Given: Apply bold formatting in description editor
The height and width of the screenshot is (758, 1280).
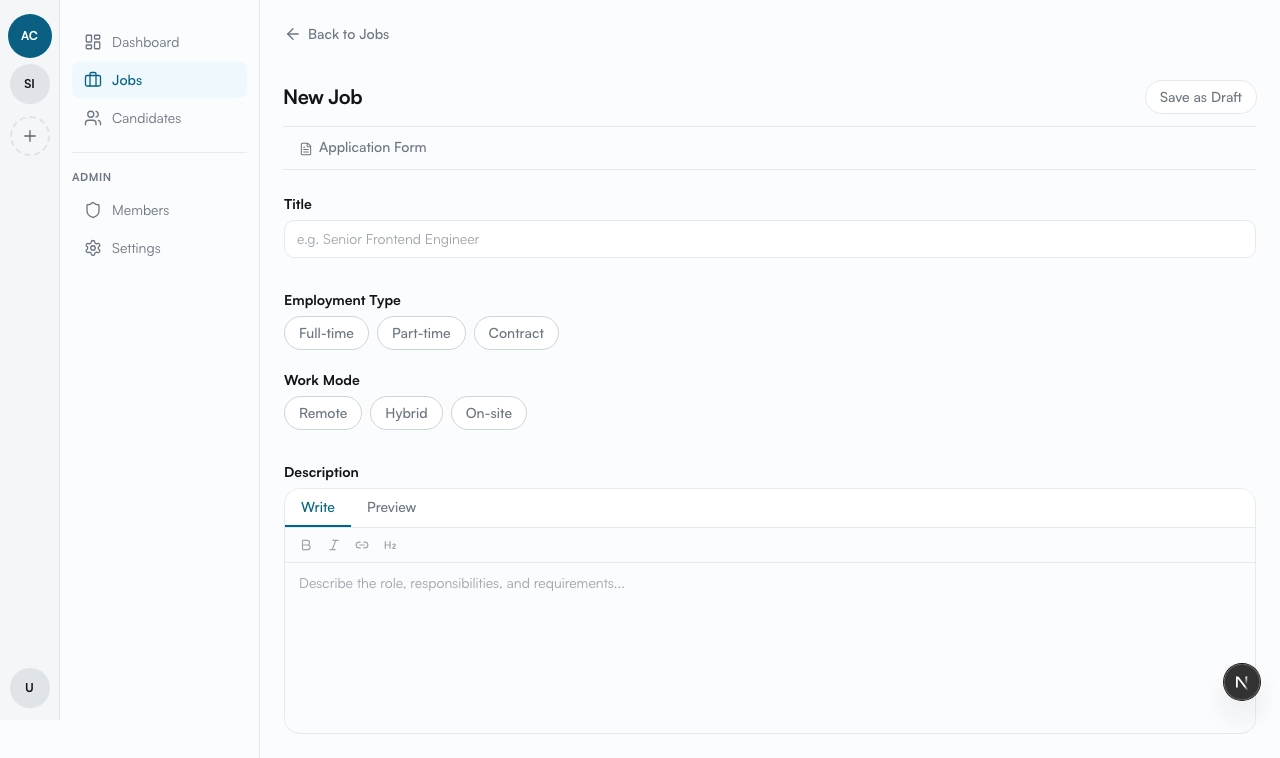Looking at the screenshot, I should coord(306,545).
